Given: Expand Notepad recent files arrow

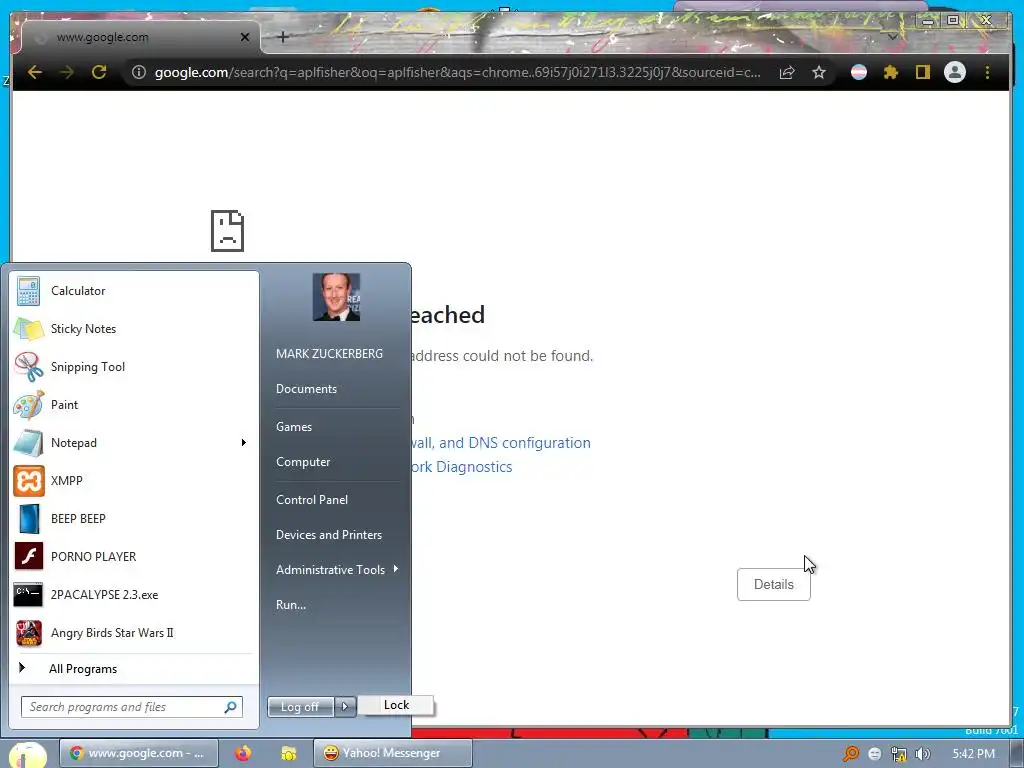Looking at the screenshot, I should 244,443.
